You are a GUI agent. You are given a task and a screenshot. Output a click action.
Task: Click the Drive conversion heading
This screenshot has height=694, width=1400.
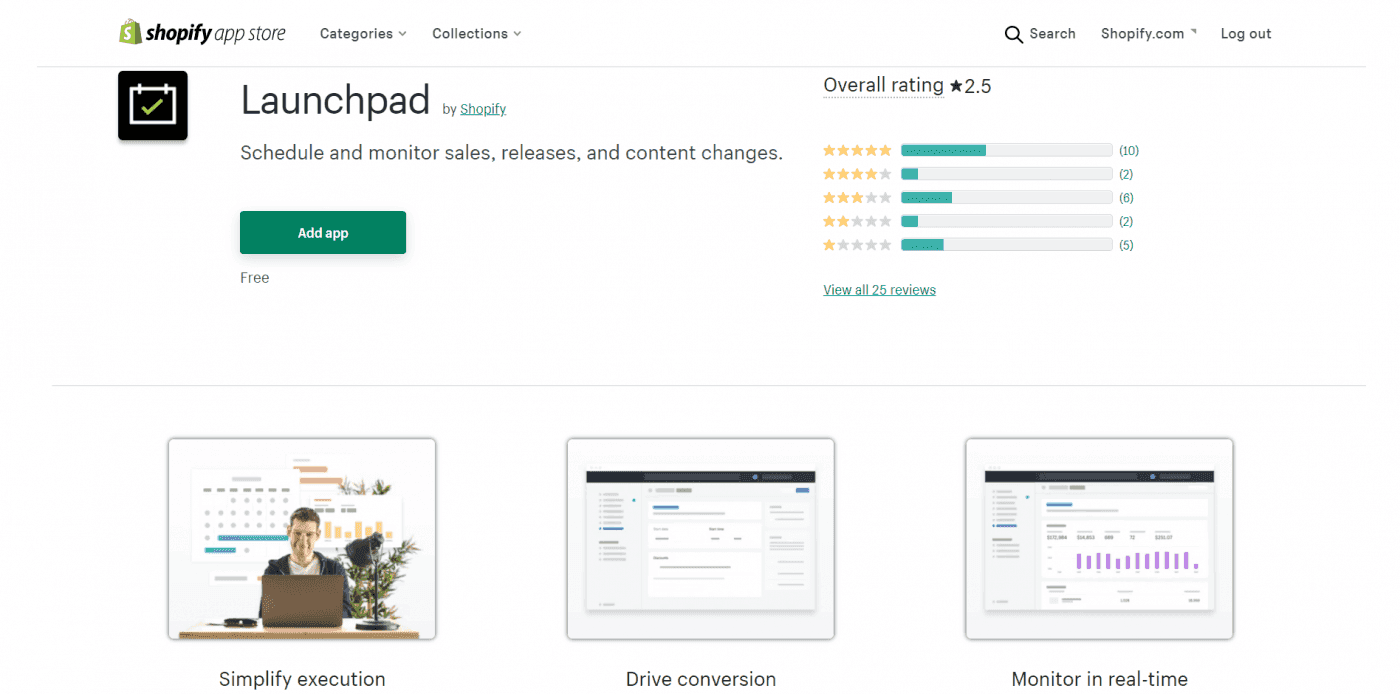click(x=700, y=679)
